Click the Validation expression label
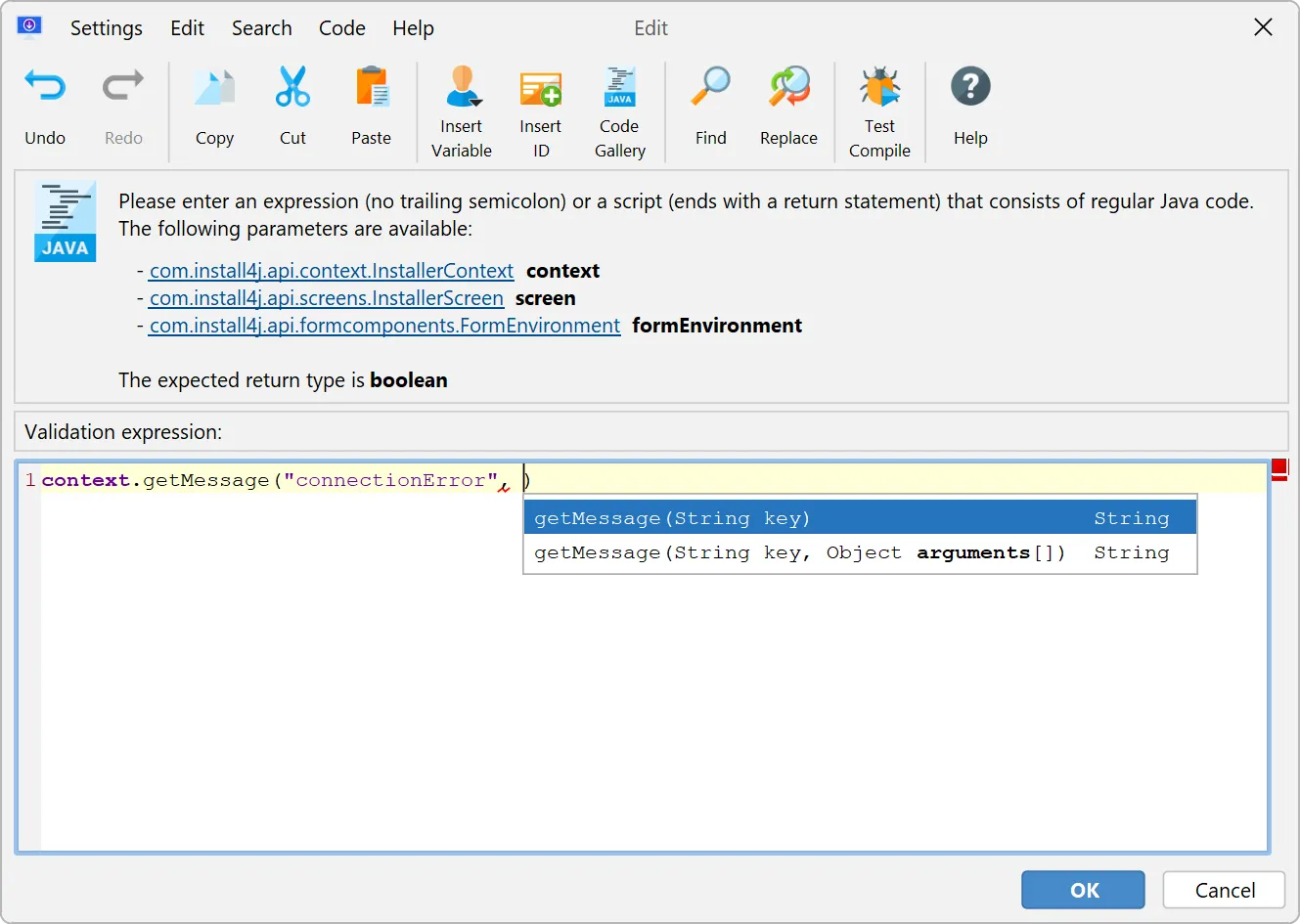The height and width of the screenshot is (924, 1300). [123, 432]
